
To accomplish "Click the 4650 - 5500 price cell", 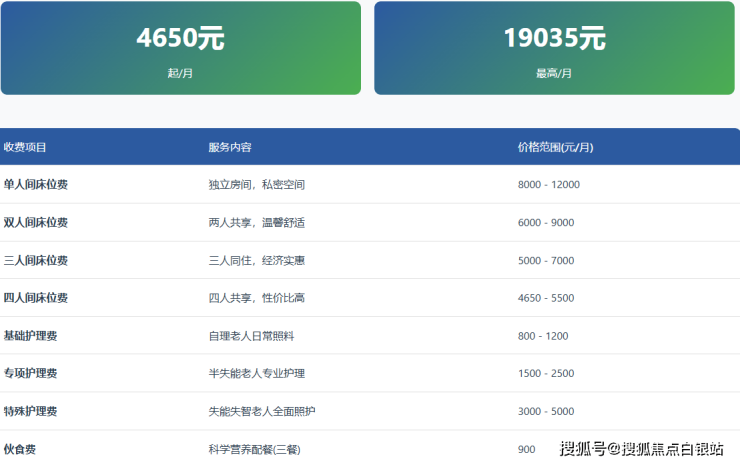I will click(x=546, y=298).
